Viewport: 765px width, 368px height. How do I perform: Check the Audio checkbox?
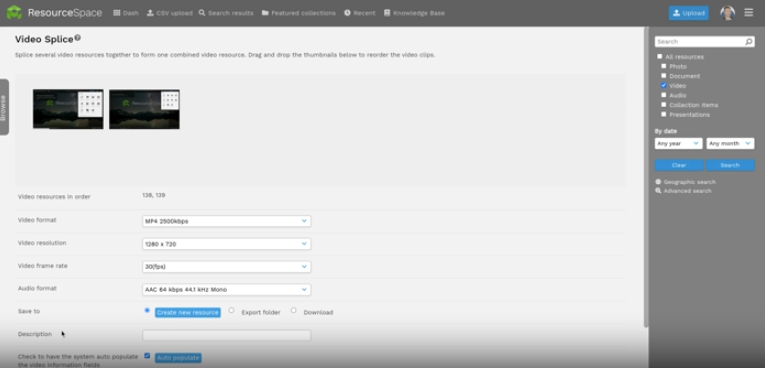(x=664, y=95)
